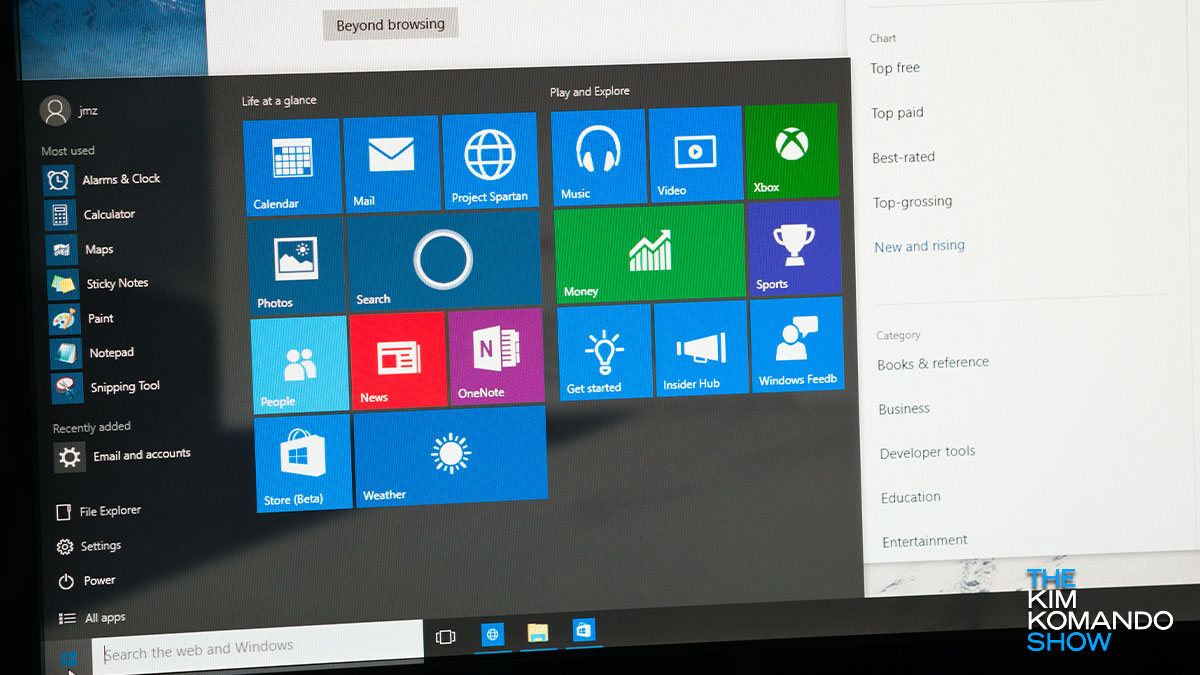
Task: Expand the All apps list
Action: pos(104,618)
